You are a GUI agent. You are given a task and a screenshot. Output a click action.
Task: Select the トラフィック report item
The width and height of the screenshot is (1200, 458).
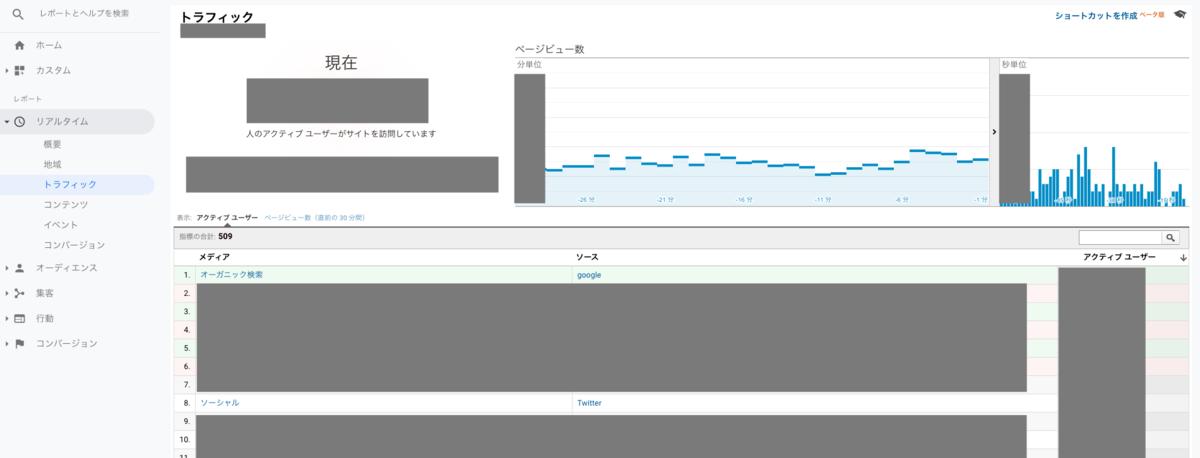coord(70,184)
